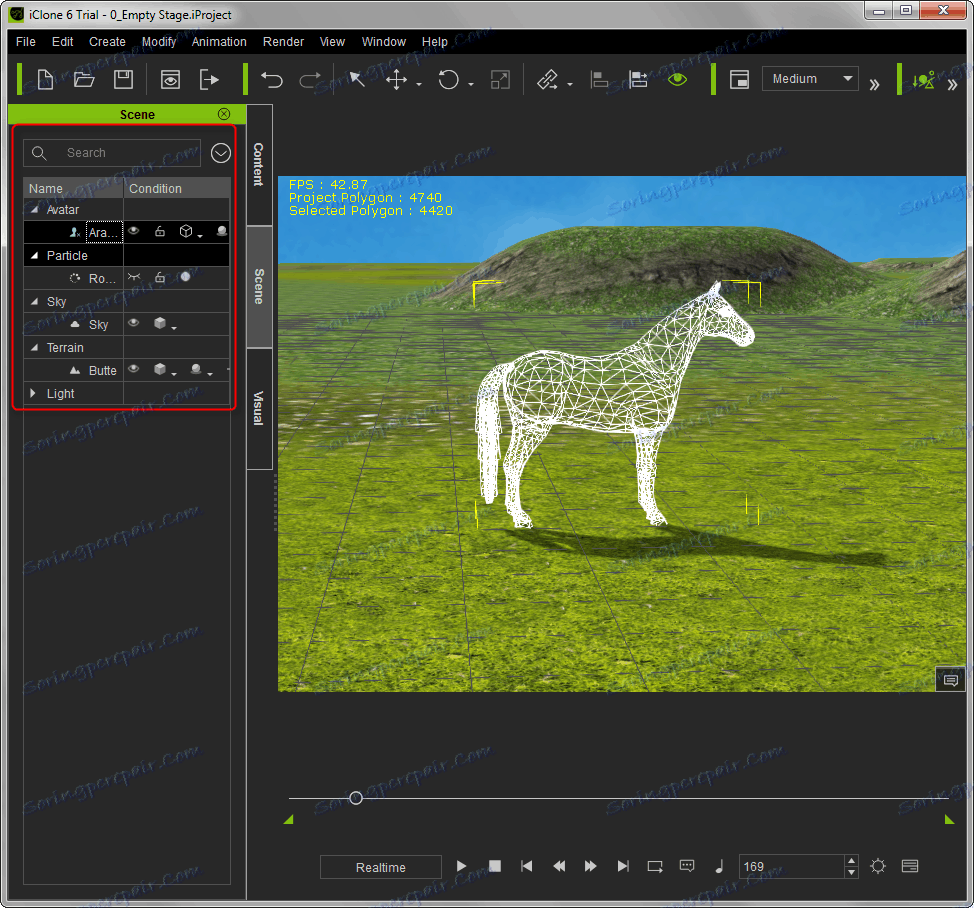This screenshot has width=974, height=908.
Task: Open the playback settings gear icon
Action: 878,866
